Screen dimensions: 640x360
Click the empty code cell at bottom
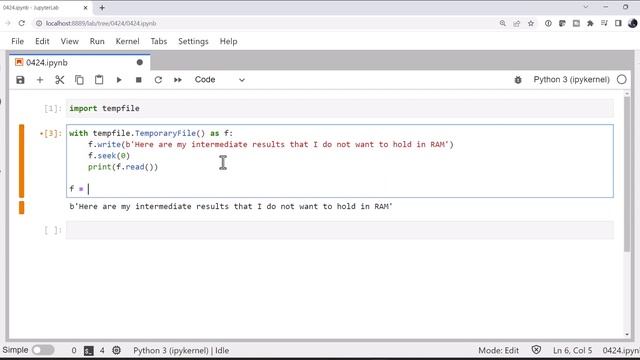coord(340,230)
